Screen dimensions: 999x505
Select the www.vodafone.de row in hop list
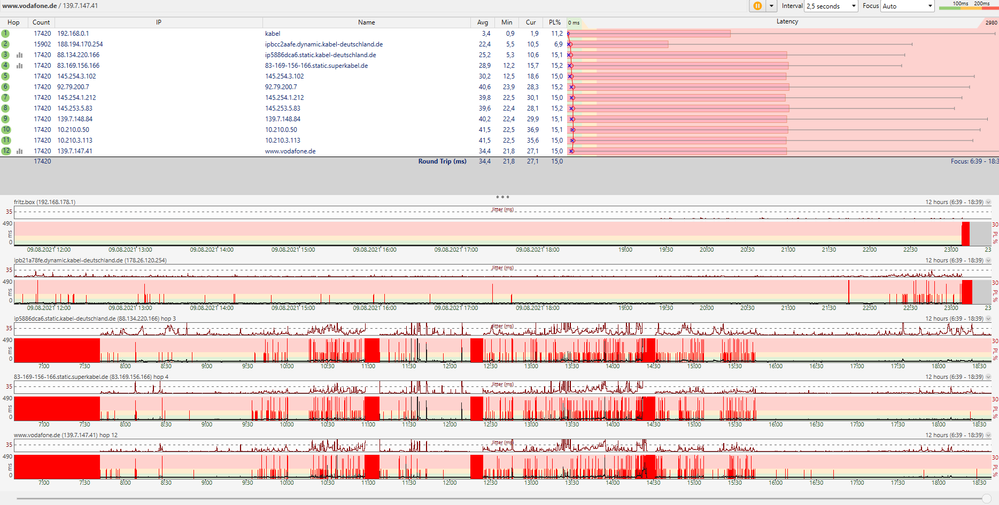click(x=290, y=151)
